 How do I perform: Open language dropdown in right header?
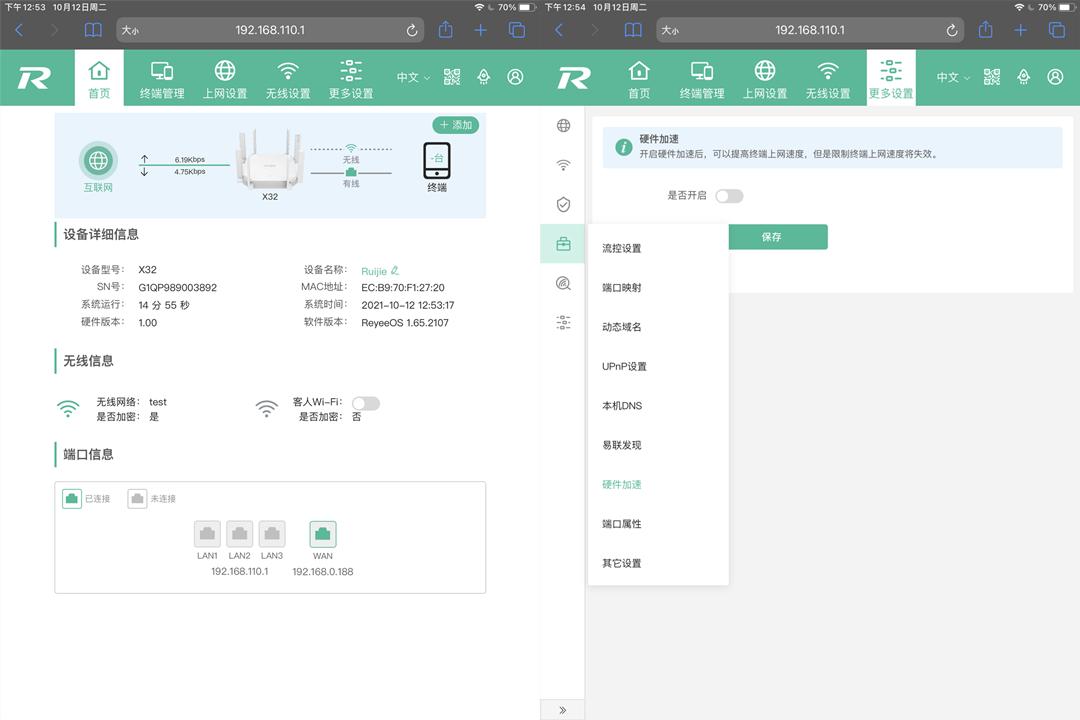click(952, 77)
